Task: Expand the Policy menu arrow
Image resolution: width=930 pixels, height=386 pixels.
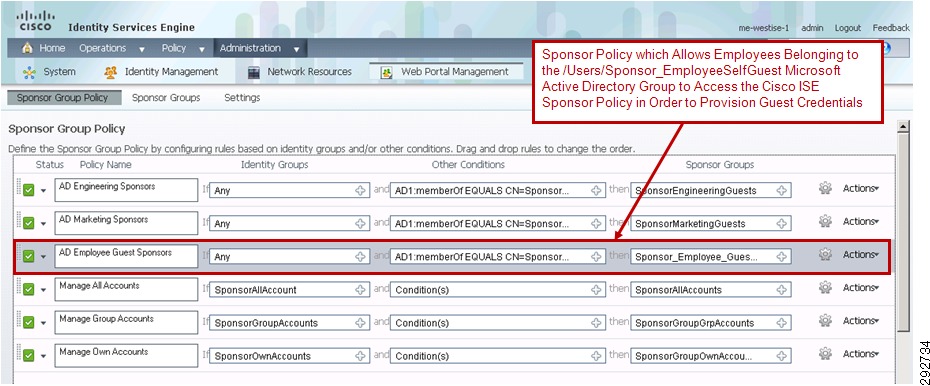Action: click(x=202, y=49)
